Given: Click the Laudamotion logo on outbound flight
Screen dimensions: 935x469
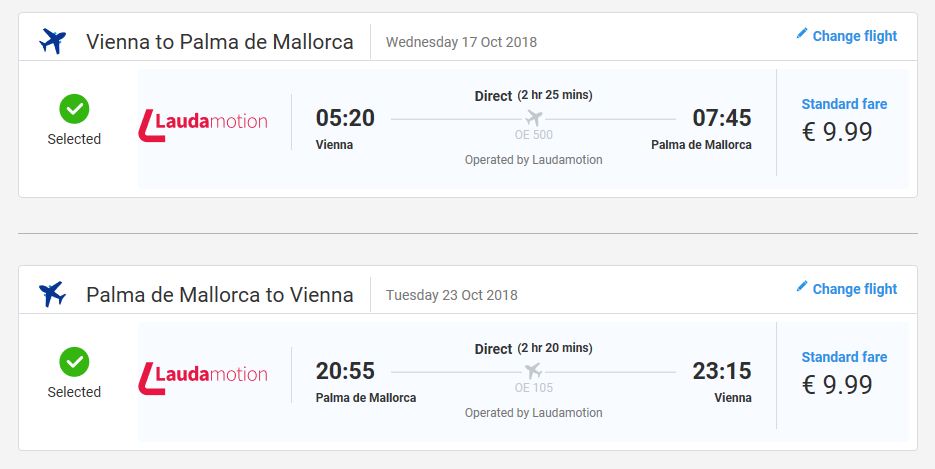Looking at the screenshot, I should click(x=203, y=125).
